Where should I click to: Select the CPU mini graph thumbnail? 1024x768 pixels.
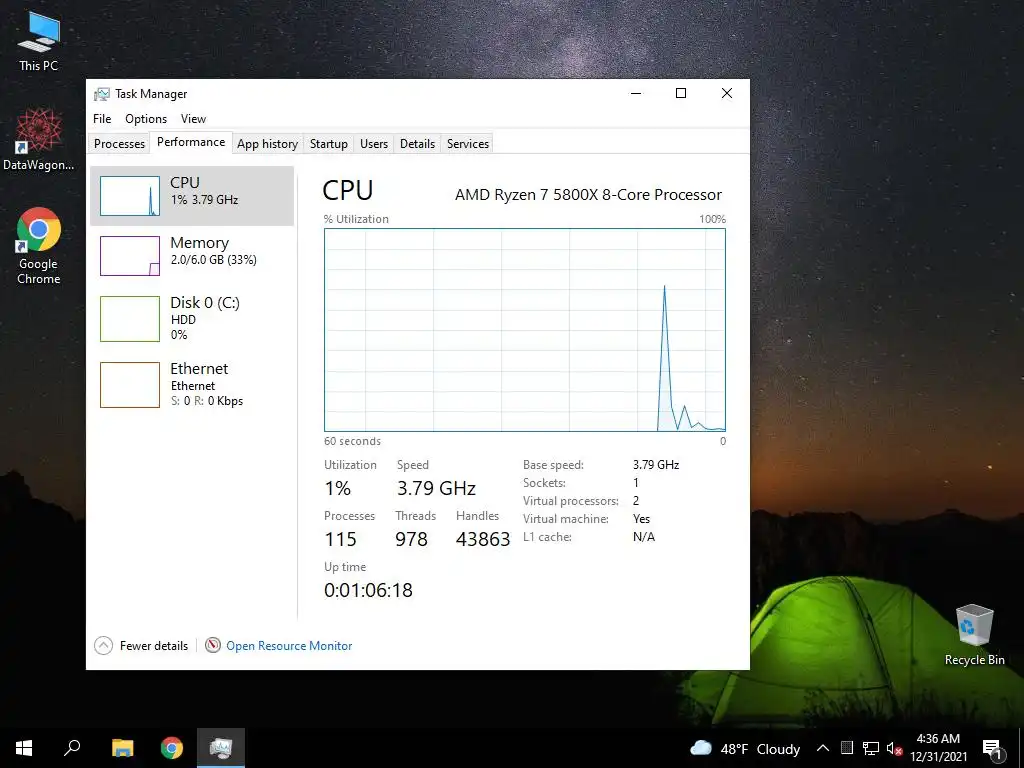tap(129, 196)
